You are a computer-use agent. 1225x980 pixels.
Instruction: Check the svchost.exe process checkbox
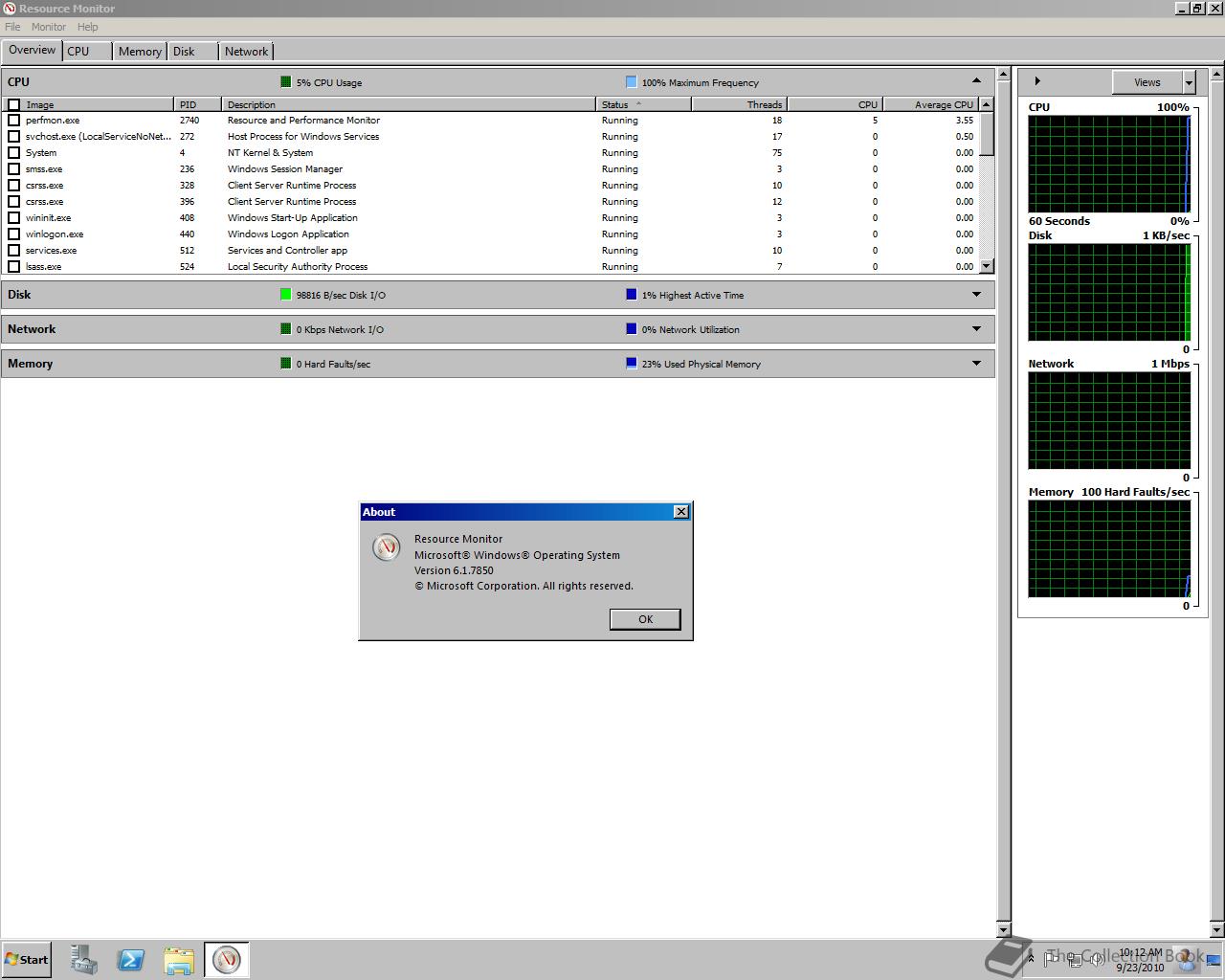tap(13, 137)
